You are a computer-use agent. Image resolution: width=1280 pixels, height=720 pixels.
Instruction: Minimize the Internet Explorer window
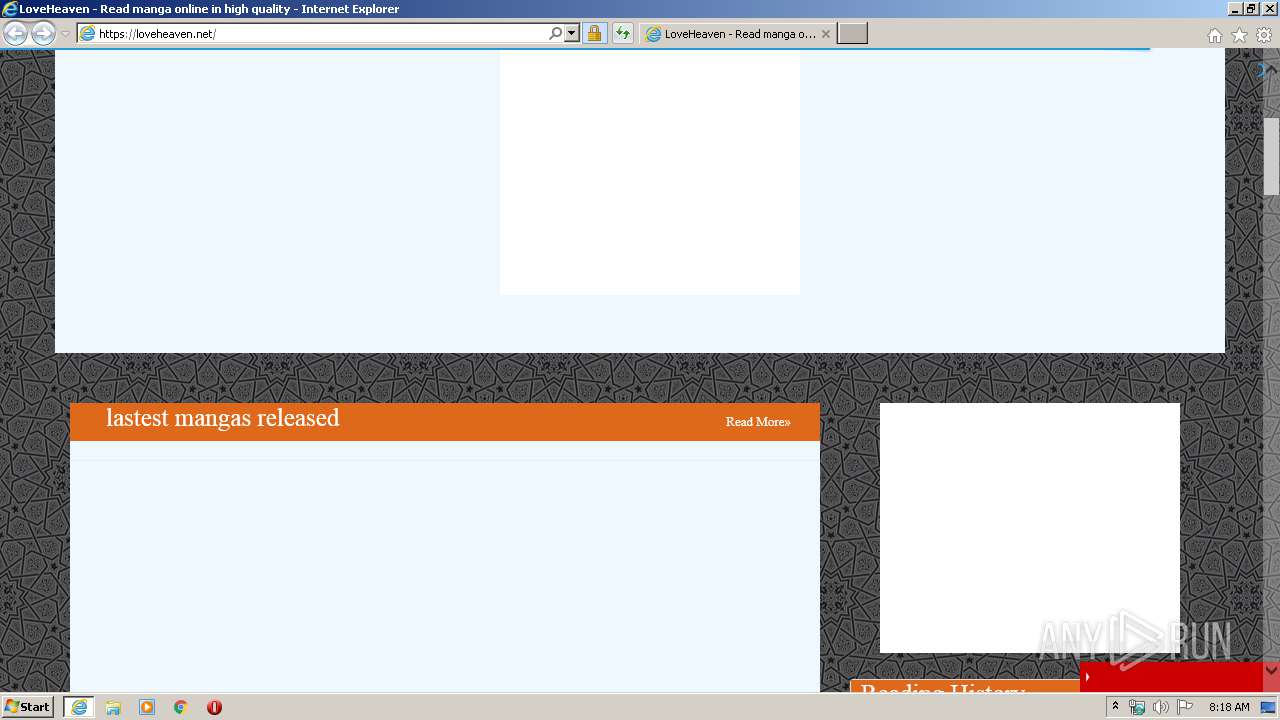1234,9
